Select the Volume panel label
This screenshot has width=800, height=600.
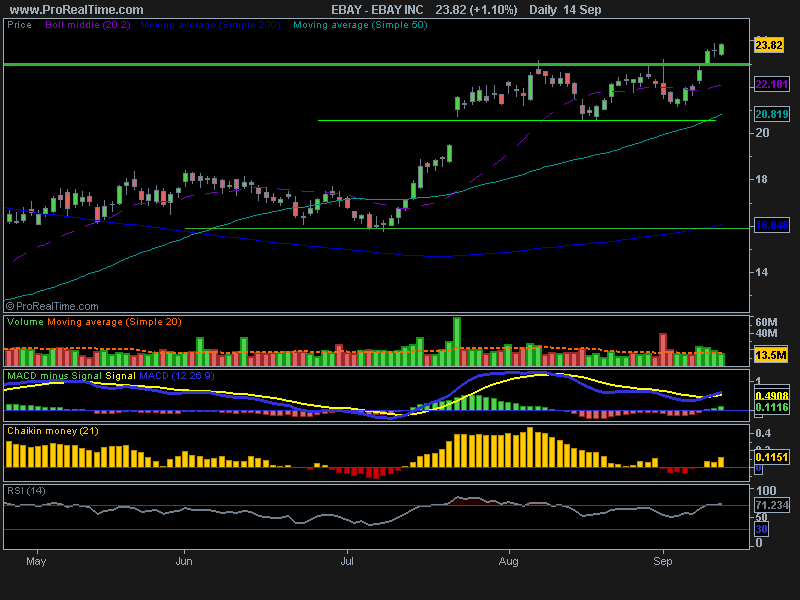pos(26,322)
